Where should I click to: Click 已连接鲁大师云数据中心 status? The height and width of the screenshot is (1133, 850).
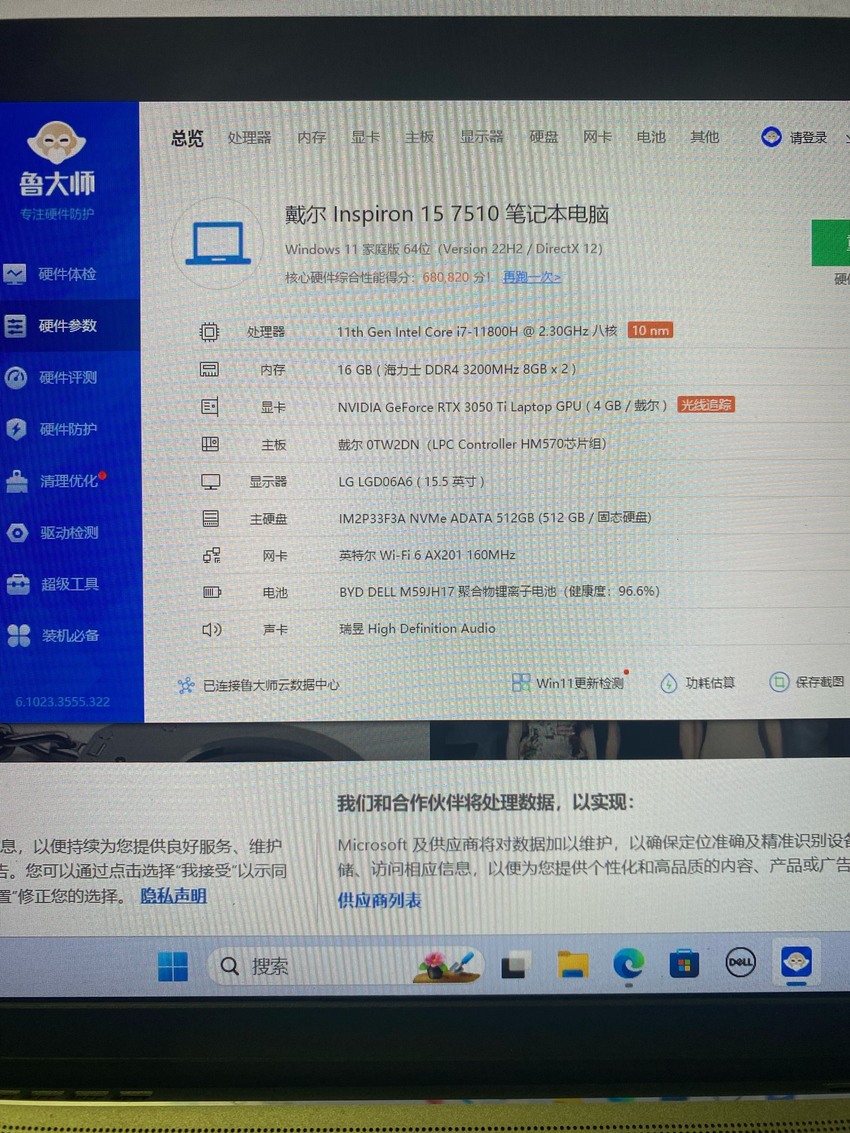click(x=258, y=685)
